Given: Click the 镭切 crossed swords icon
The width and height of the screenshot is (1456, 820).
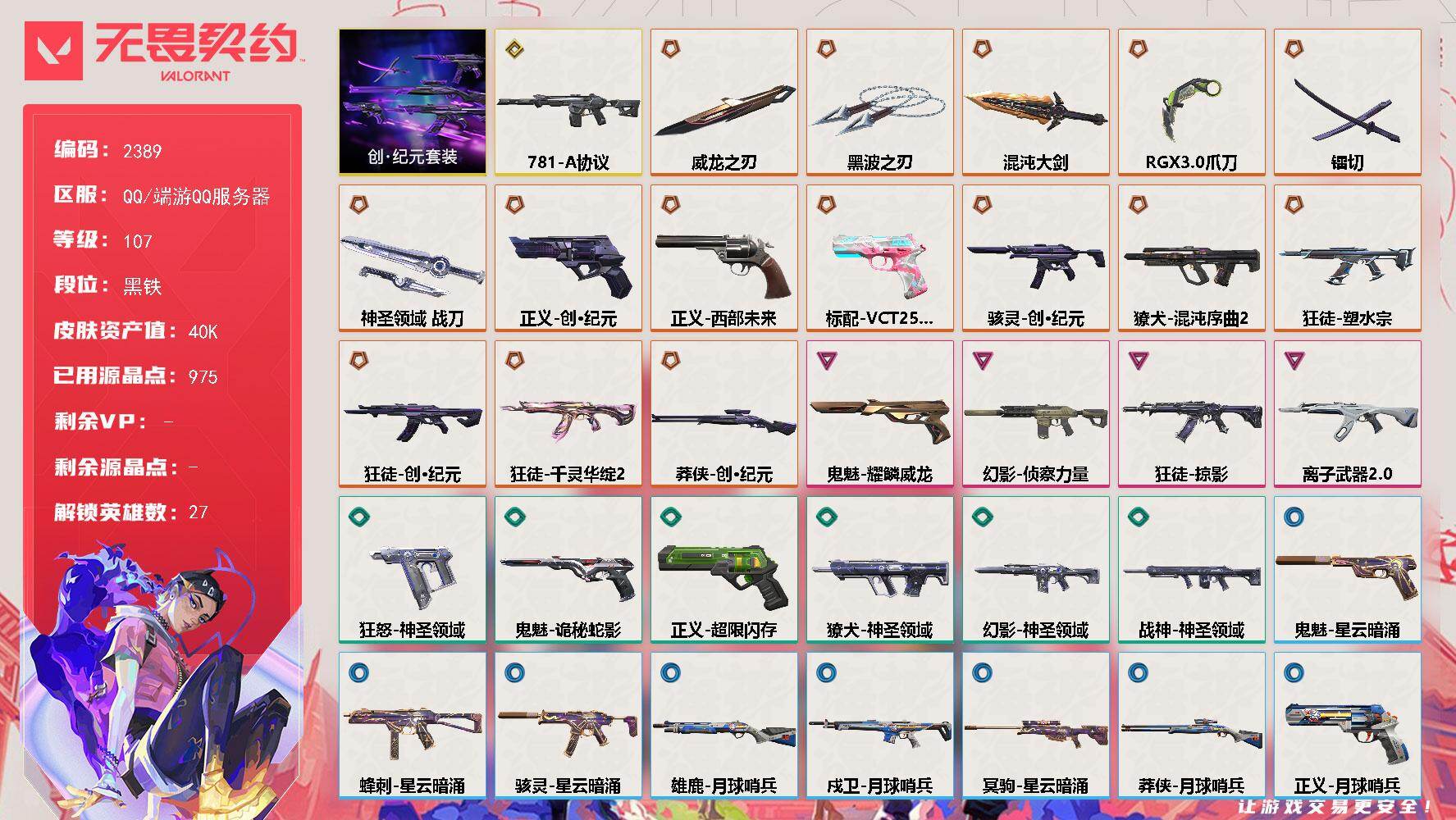Looking at the screenshot, I should point(1347,111).
